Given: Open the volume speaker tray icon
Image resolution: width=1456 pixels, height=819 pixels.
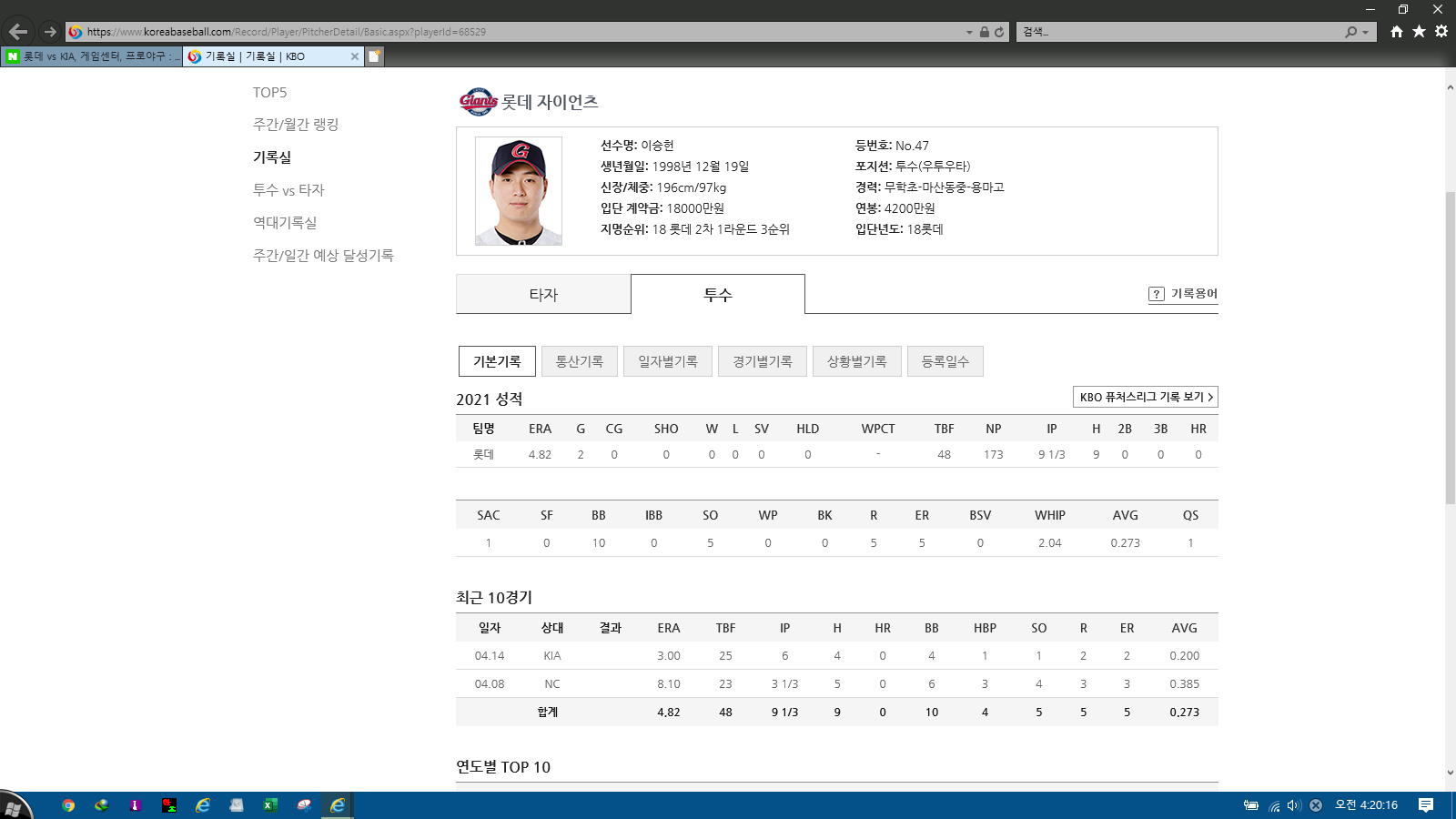Looking at the screenshot, I should pyautogui.click(x=1294, y=805).
